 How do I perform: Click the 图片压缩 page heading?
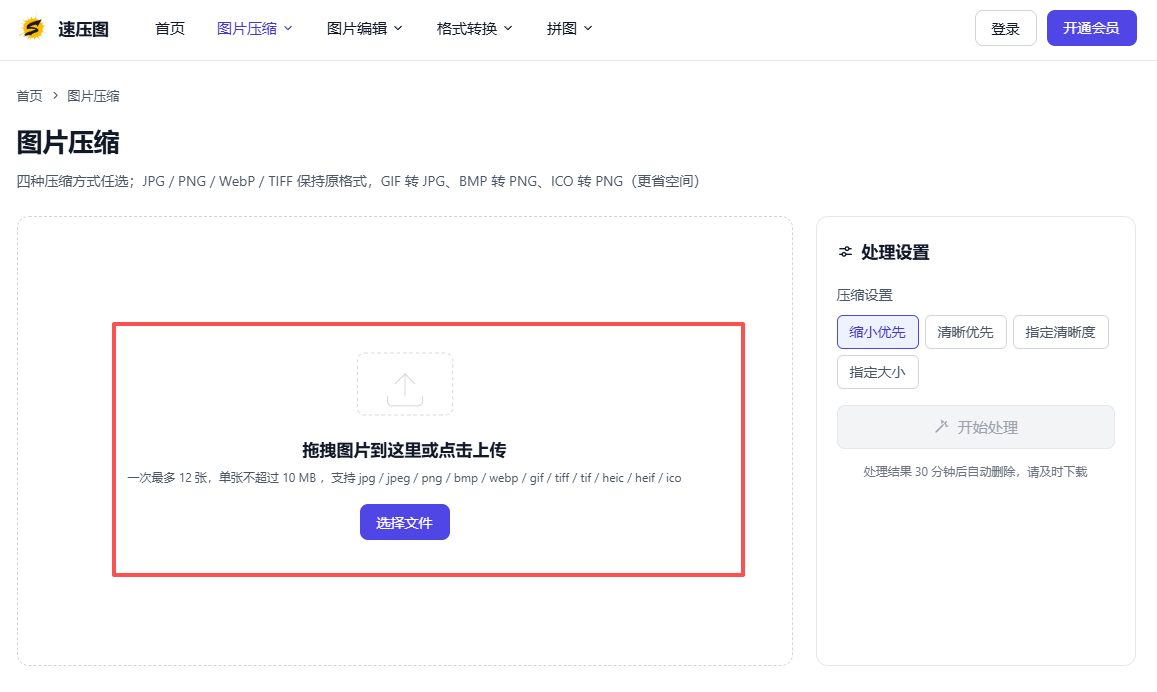click(68, 142)
